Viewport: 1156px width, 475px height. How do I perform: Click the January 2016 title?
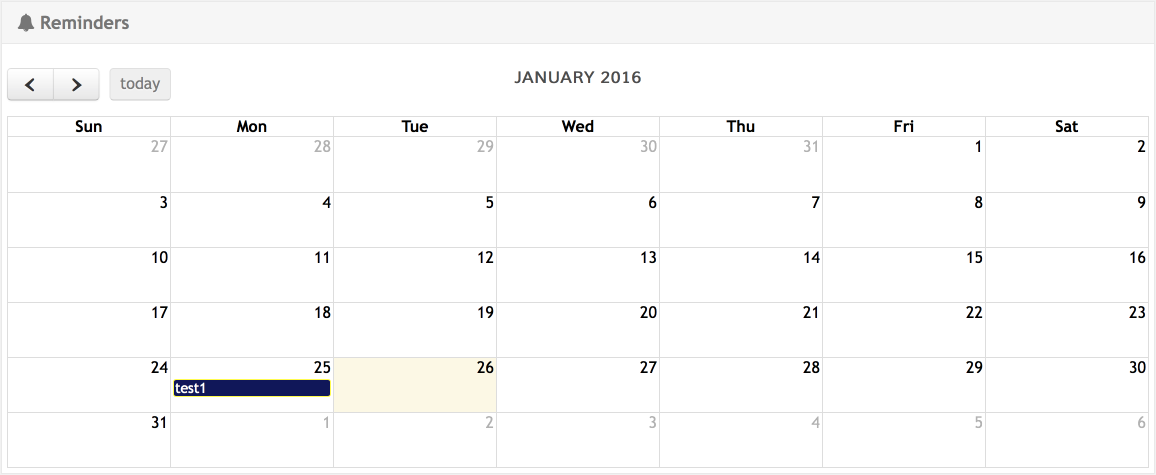pyautogui.click(x=578, y=77)
